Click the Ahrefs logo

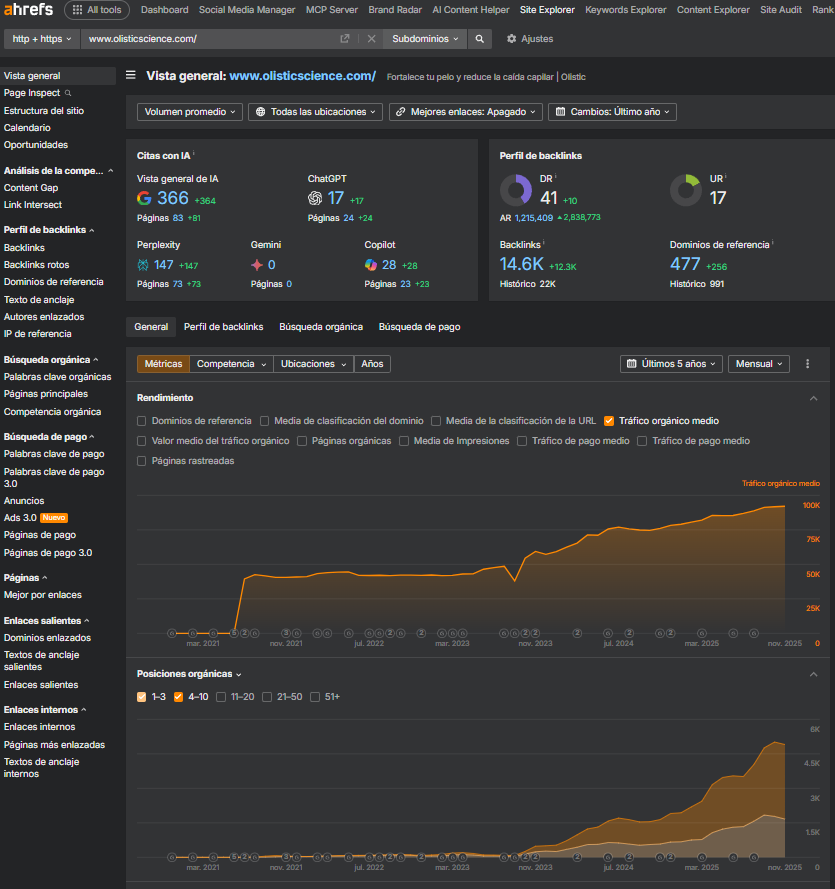pyautogui.click(x=29, y=10)
